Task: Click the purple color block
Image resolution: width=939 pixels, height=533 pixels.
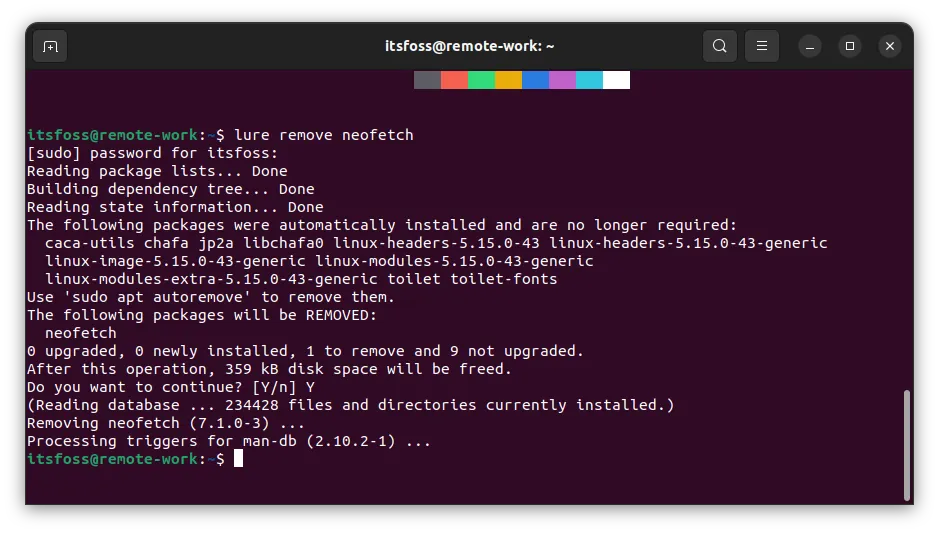Action: point(562,80)
